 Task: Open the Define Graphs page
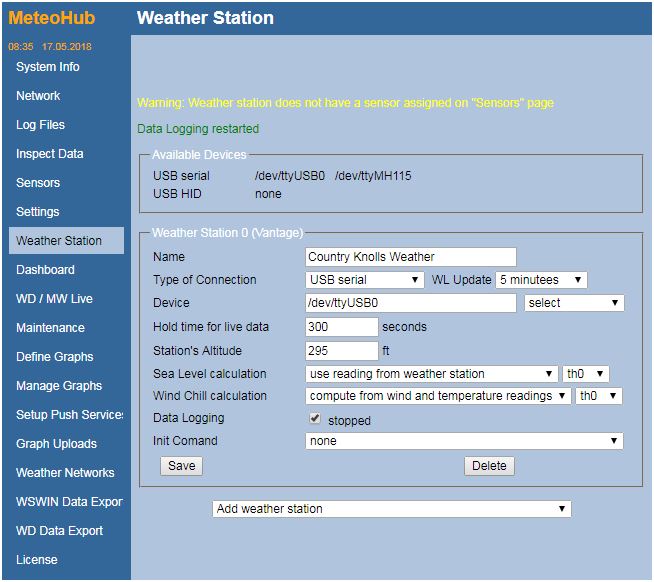click(55, 357)
